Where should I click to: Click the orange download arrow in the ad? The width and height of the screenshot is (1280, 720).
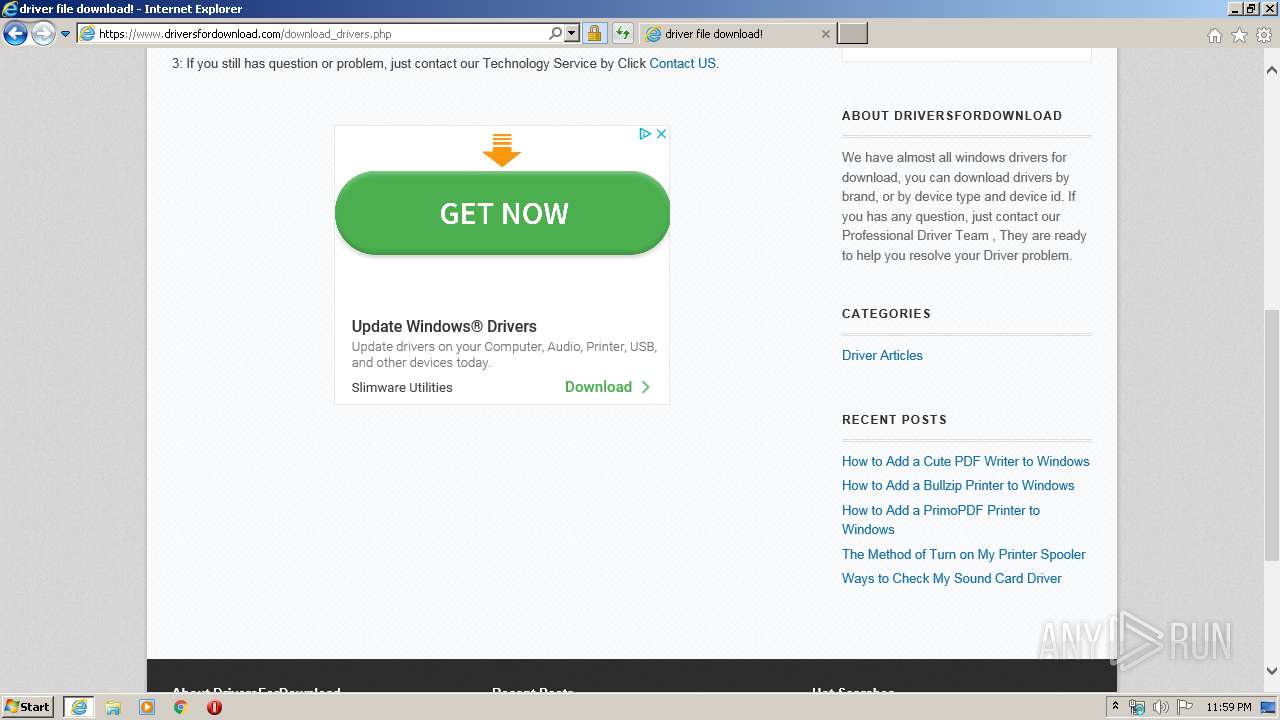502,150
